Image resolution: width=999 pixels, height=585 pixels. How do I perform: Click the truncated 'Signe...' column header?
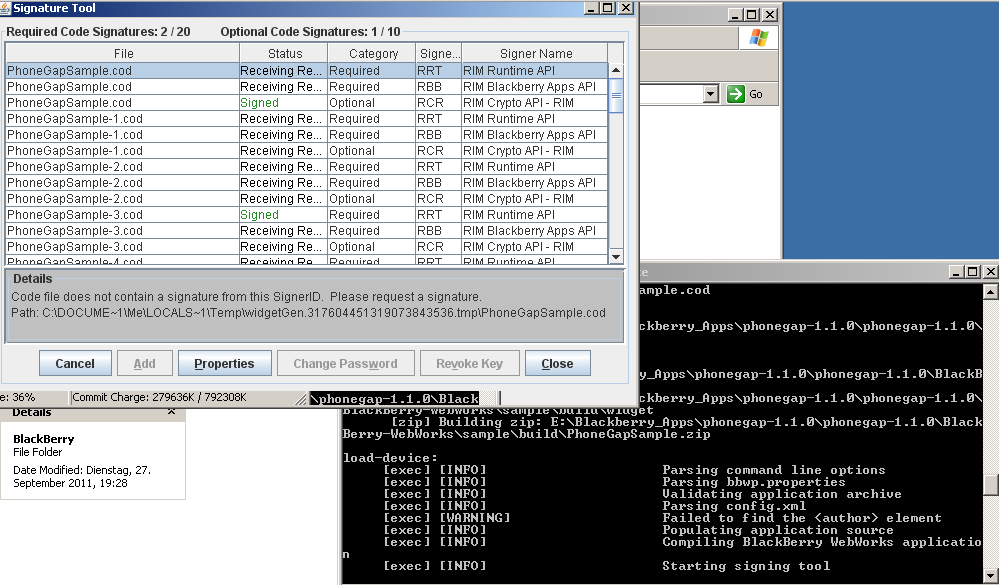point(438,54)
